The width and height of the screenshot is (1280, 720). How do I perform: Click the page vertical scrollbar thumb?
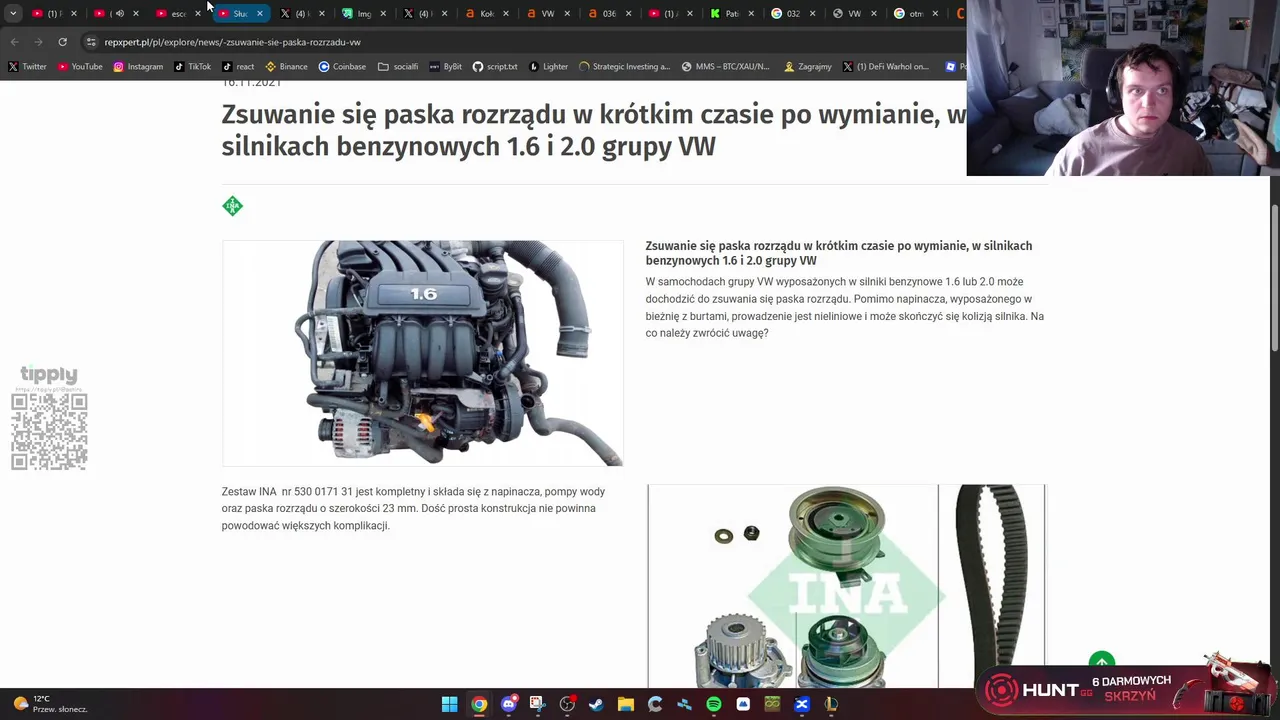[1274, 278]
